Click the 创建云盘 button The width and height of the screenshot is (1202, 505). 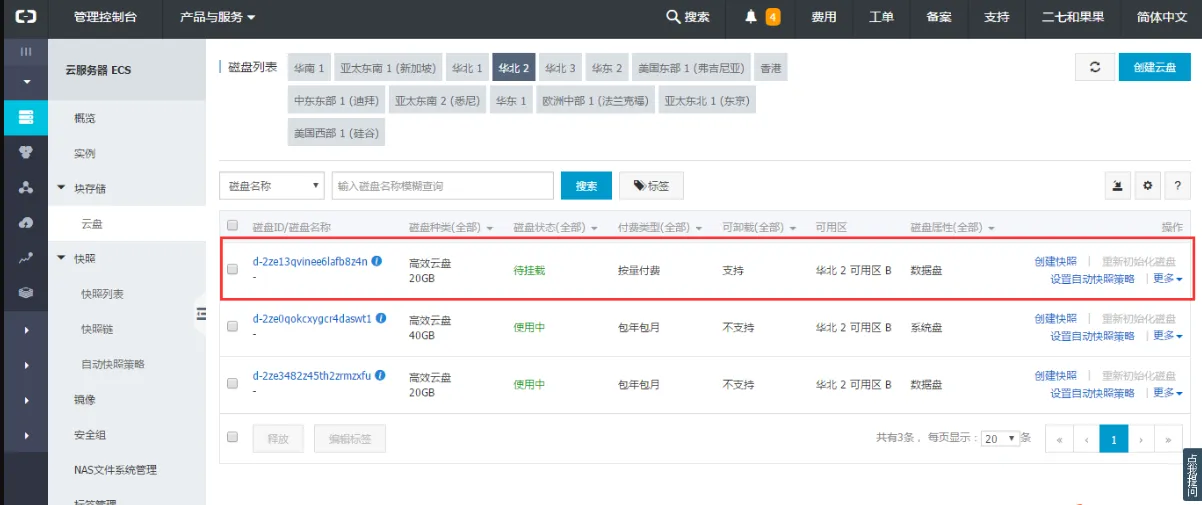point(1154,67)
